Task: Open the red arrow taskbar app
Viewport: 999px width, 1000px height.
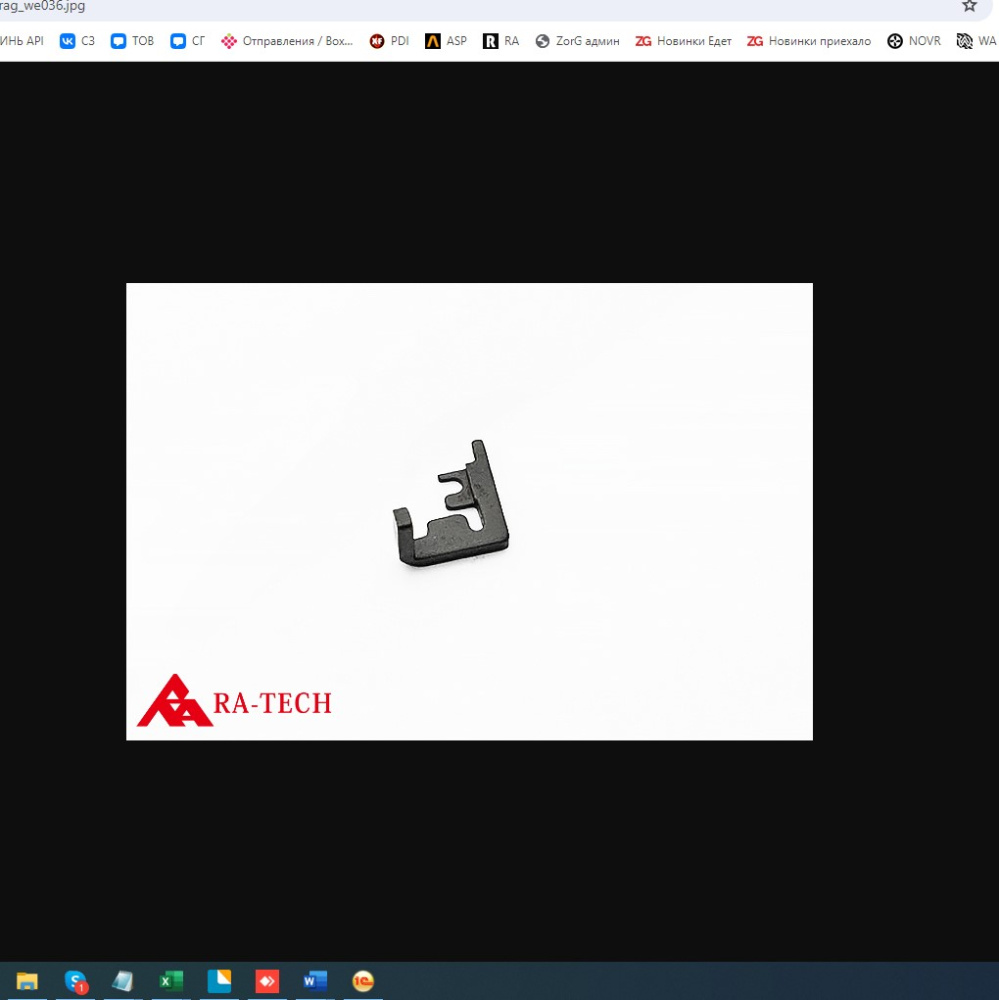Action: [267, 981]
